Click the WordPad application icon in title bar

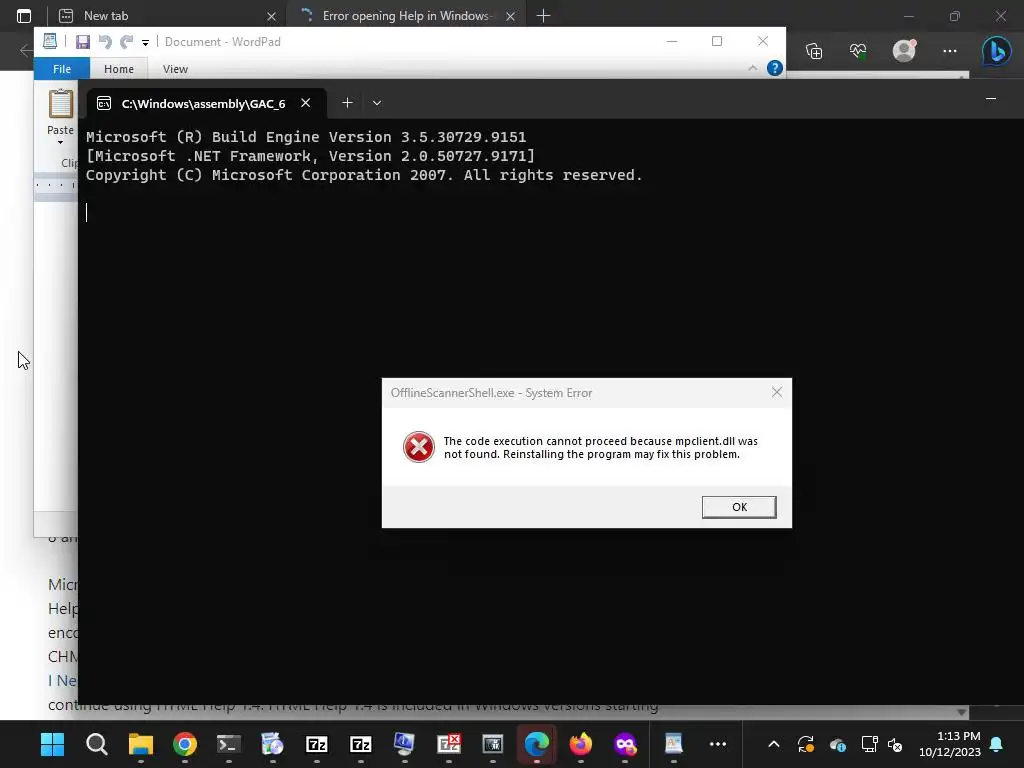[x=50, y=41]
